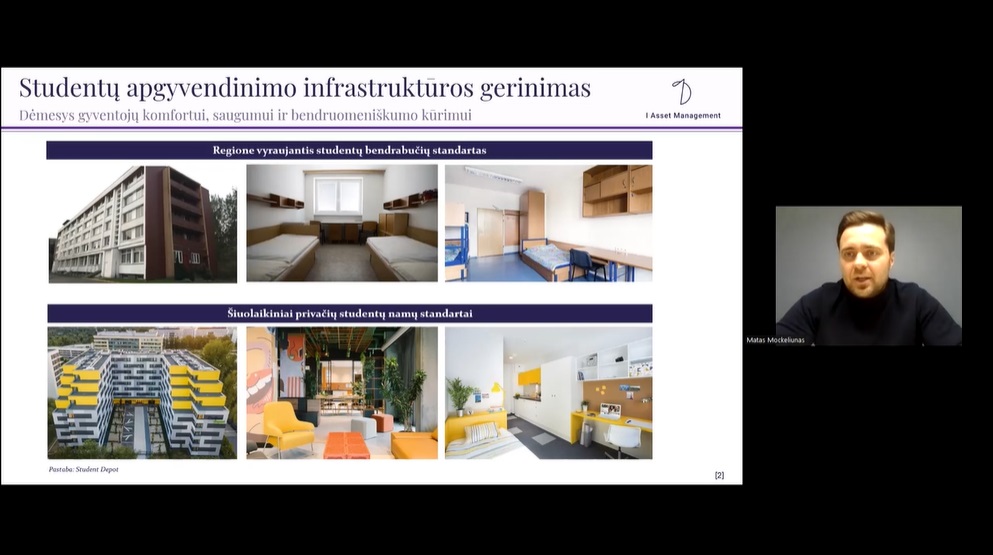Screen dimensions: 993x555
Task: Click the 'Pastaba: Student Depot' footnote
Action: pyautogui.click(x=84, y=469)
